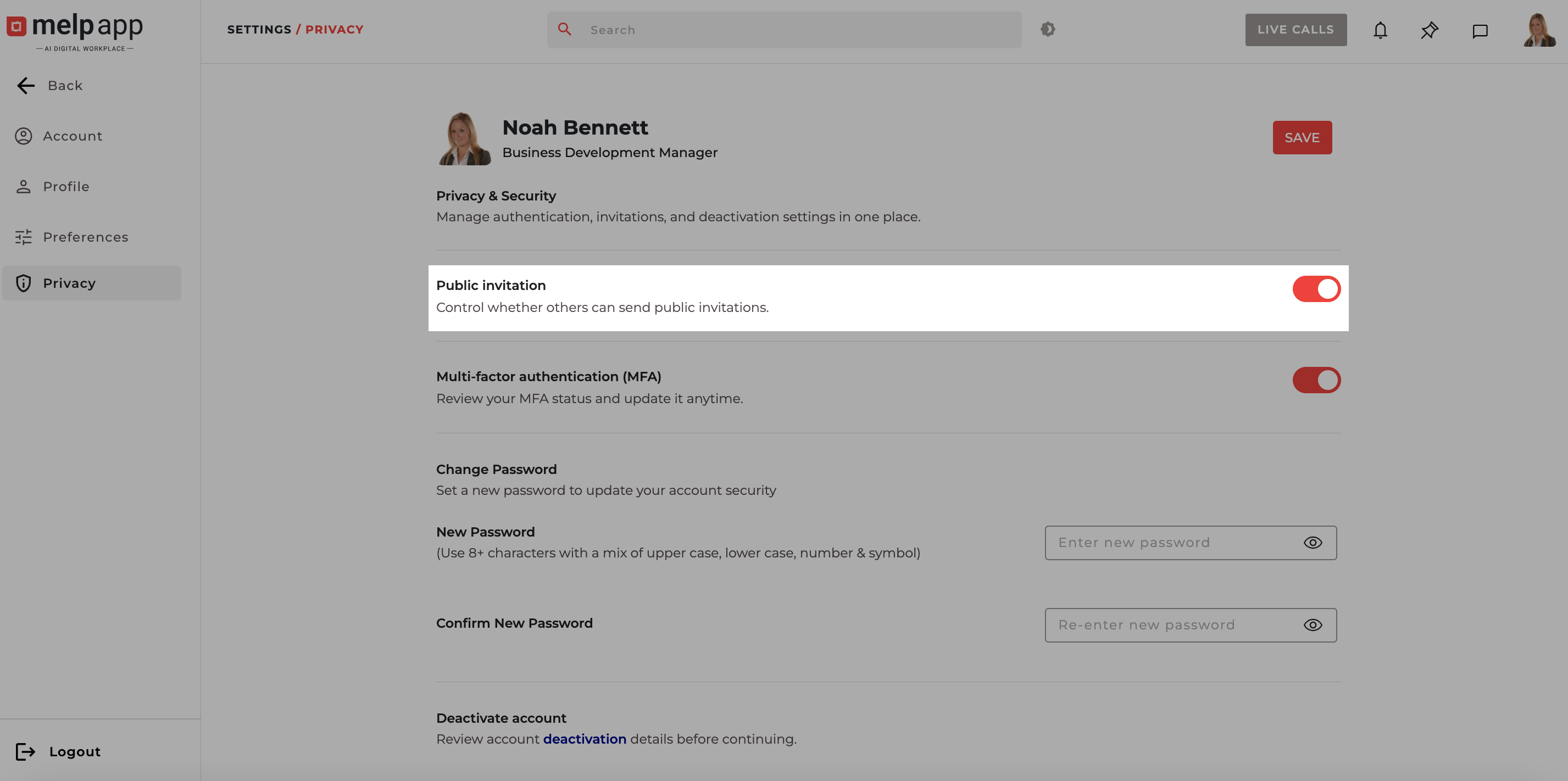
Task: Click the Re-enter new password field
Action: click(1191, 625)
